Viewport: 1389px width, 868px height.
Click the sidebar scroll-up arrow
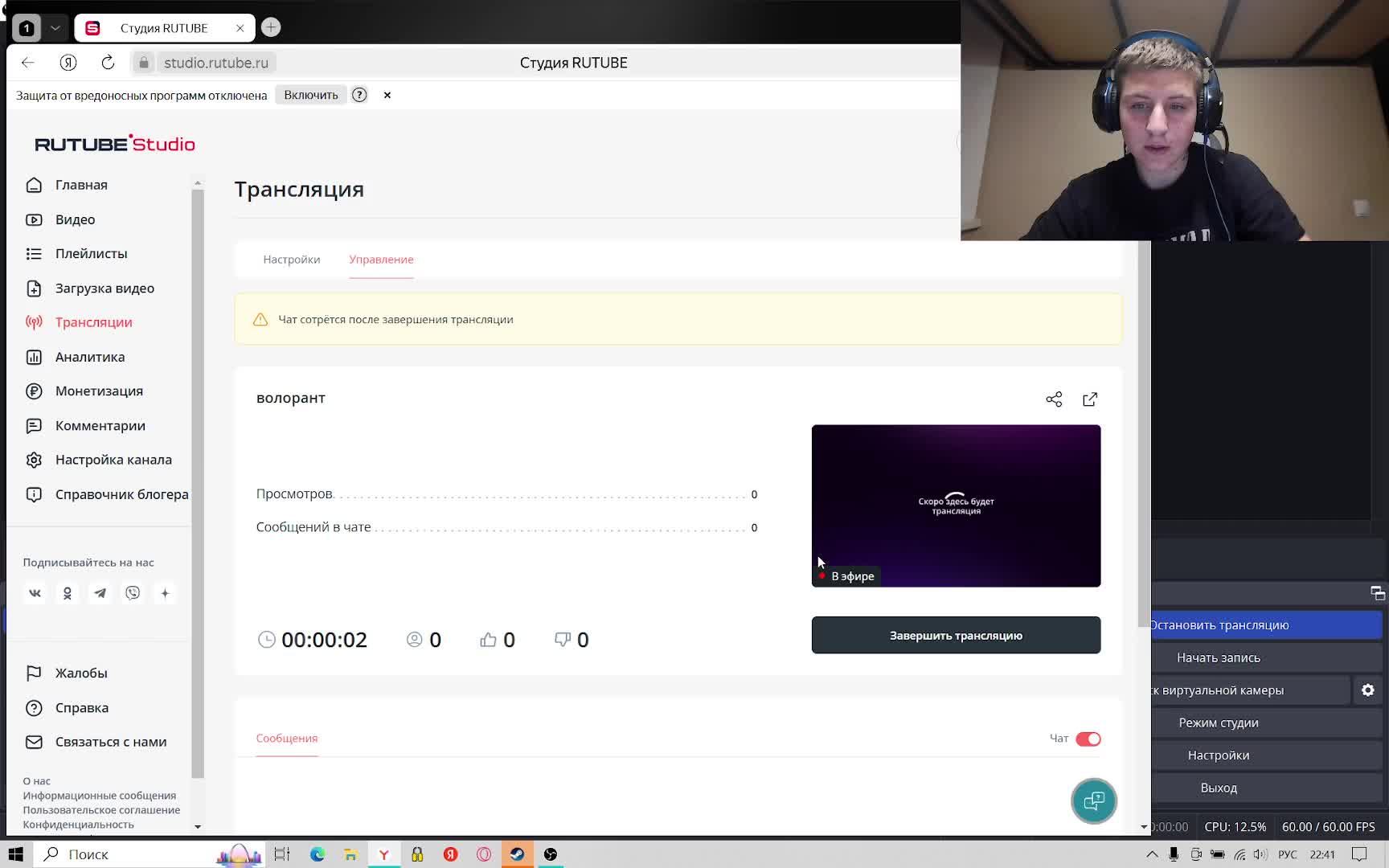(198, 183)
